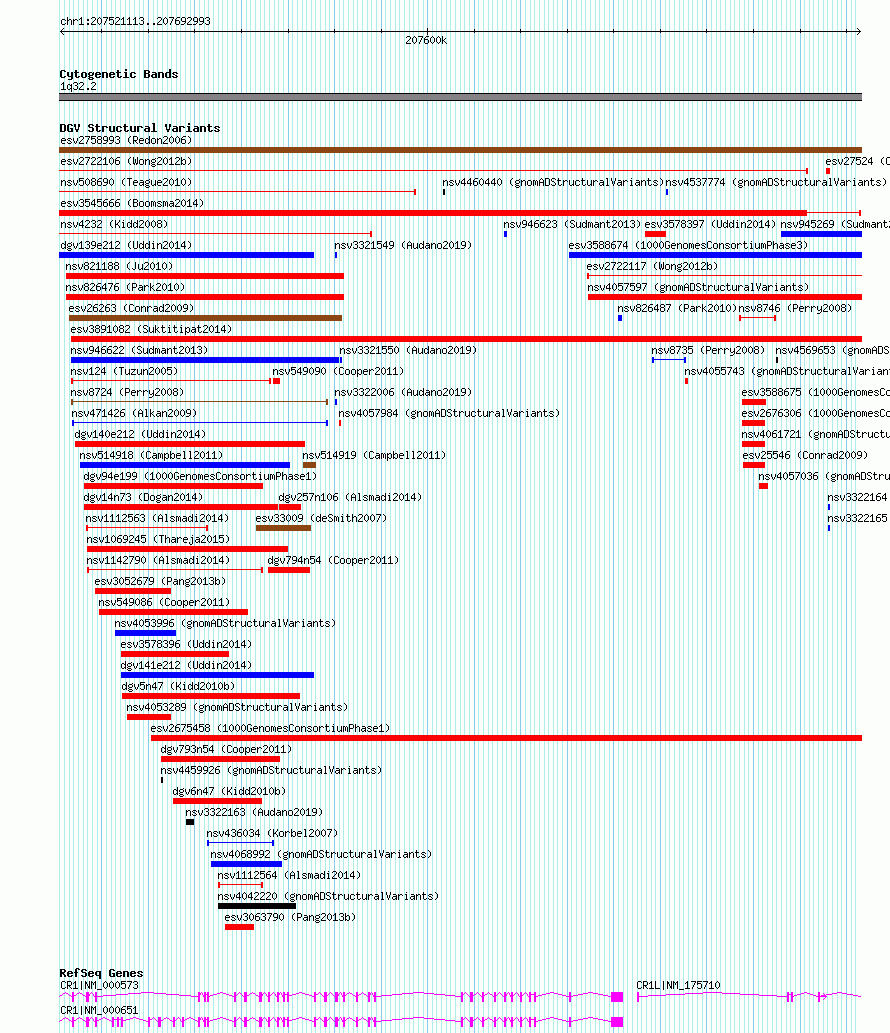Select nsv514918 (Campbell2011) label
Image resolution: width=890 pixels, height=1033 pixels.
pos(151,457)
